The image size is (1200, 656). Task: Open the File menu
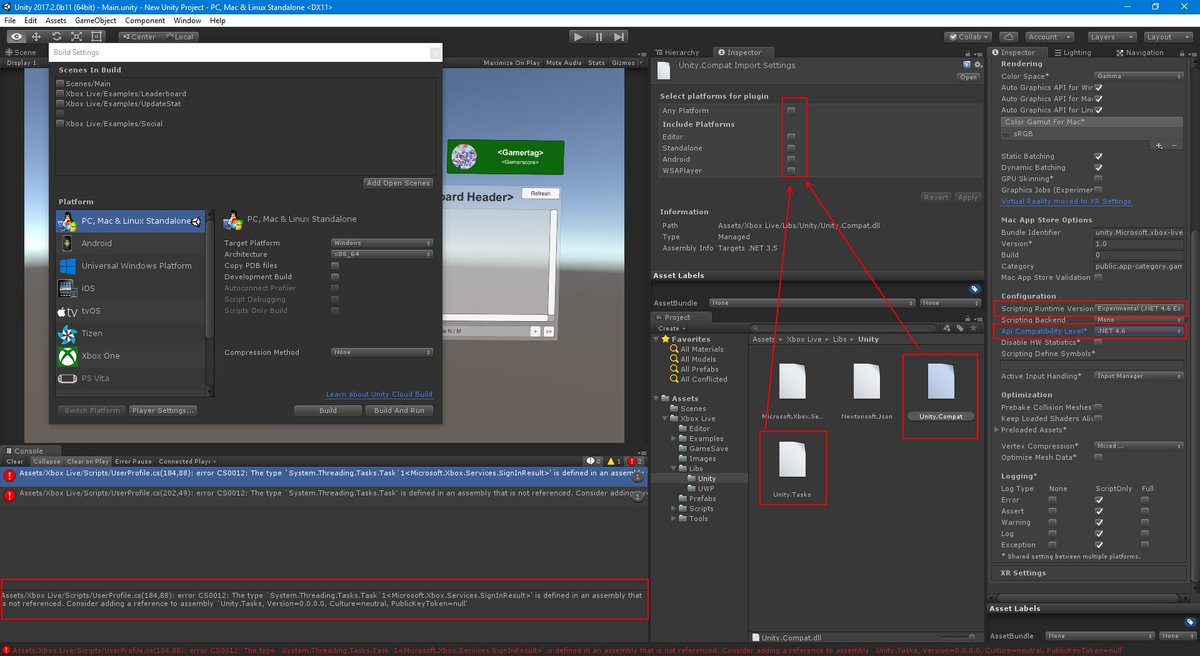11,20
